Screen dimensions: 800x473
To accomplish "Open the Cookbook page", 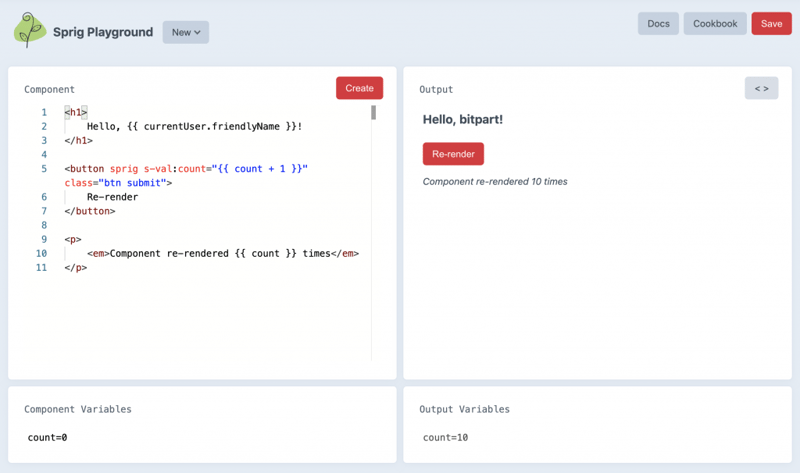I will tap(715, 24).
